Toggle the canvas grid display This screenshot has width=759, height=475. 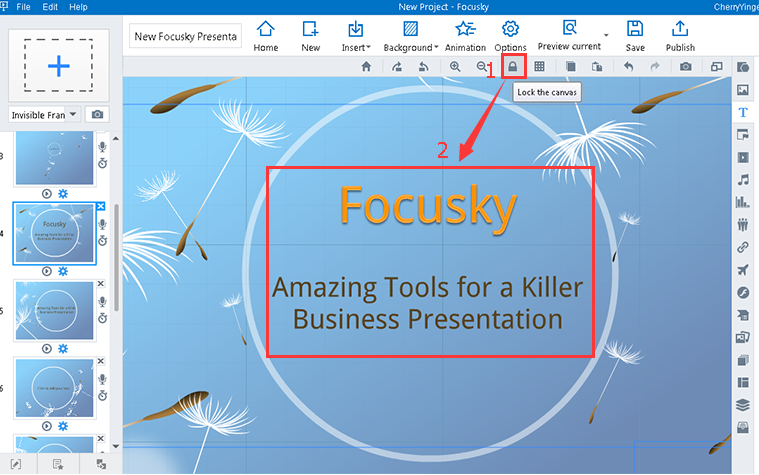(x=539, y=67)
